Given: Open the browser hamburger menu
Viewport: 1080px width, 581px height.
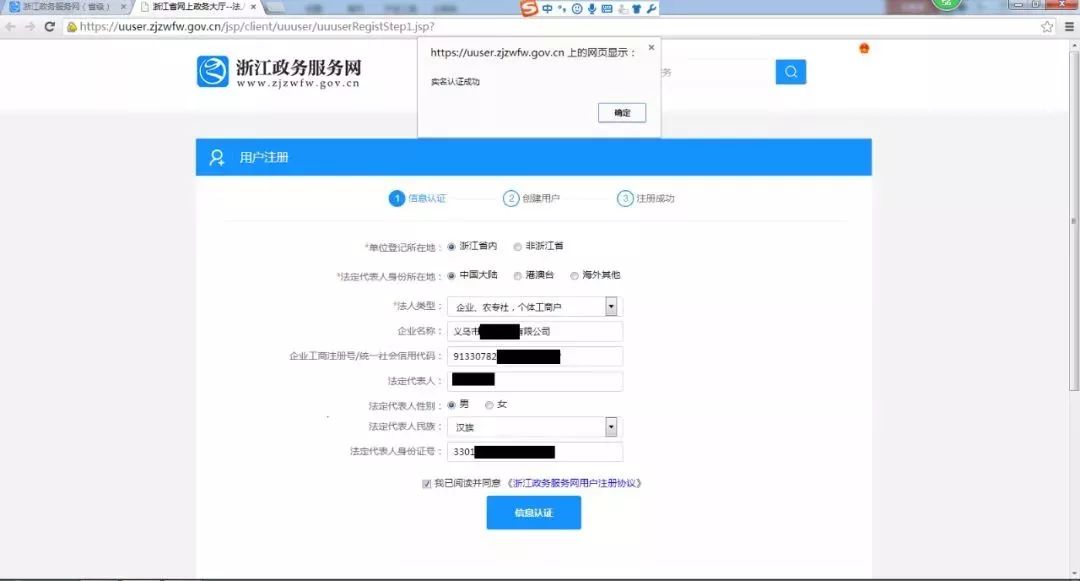Looking at the screenshot, I should tap(1069, 27).
